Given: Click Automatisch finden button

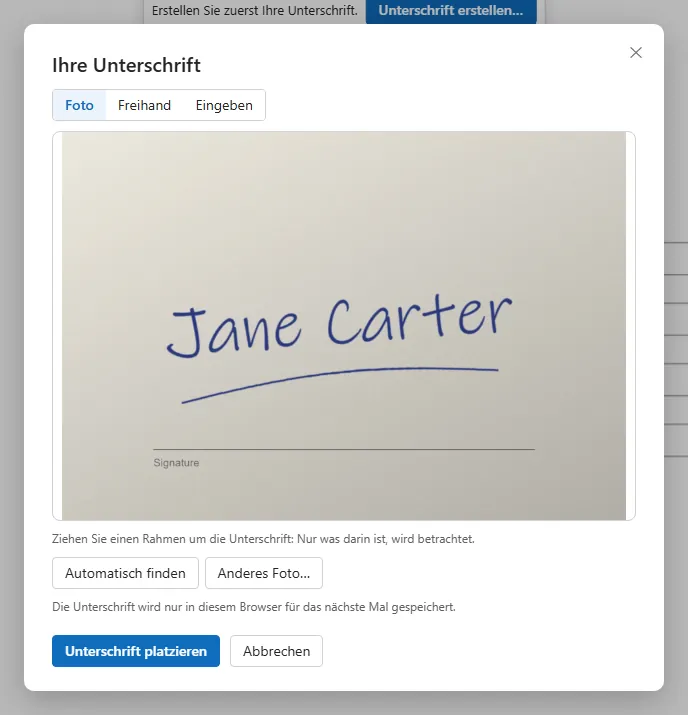Looking at the screenshot, I should point(125,573).
